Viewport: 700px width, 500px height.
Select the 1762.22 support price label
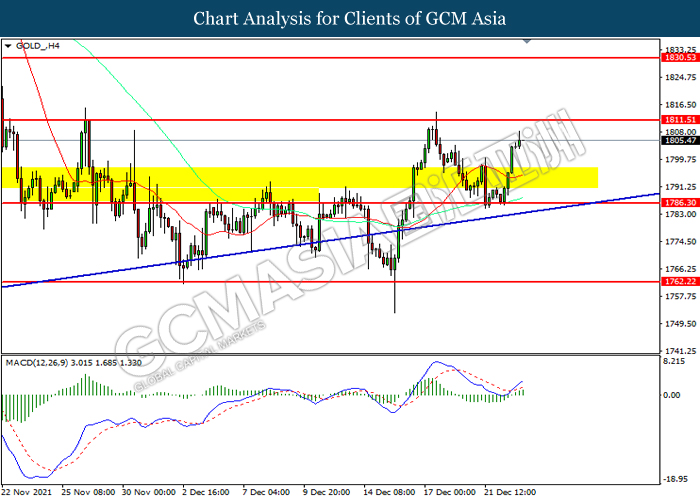[680, 281]
